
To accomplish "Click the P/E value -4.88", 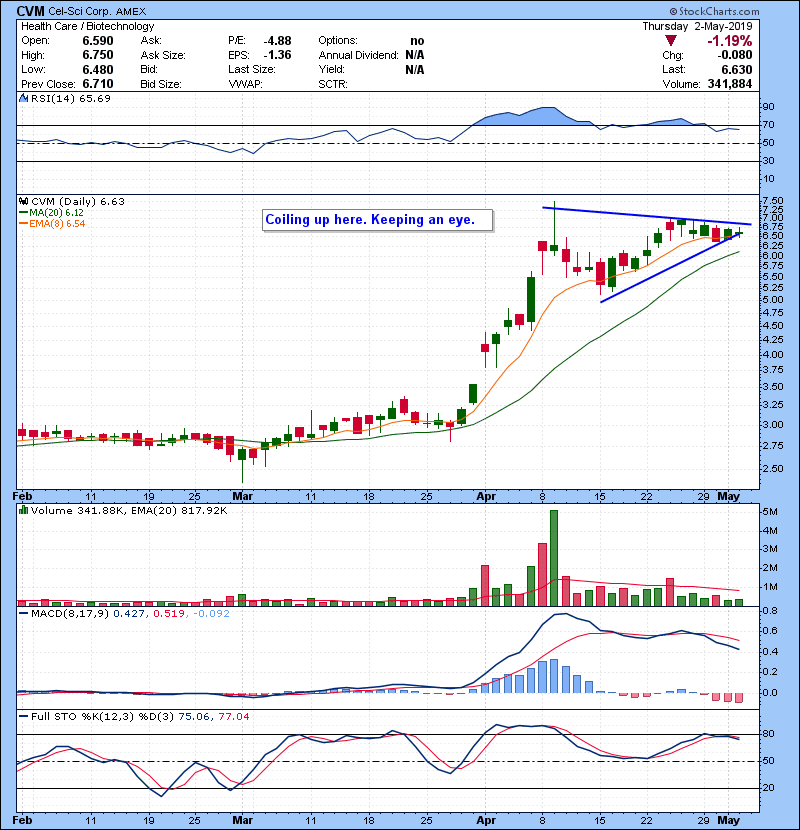I will pyautogui.click(x=277, y=41).
